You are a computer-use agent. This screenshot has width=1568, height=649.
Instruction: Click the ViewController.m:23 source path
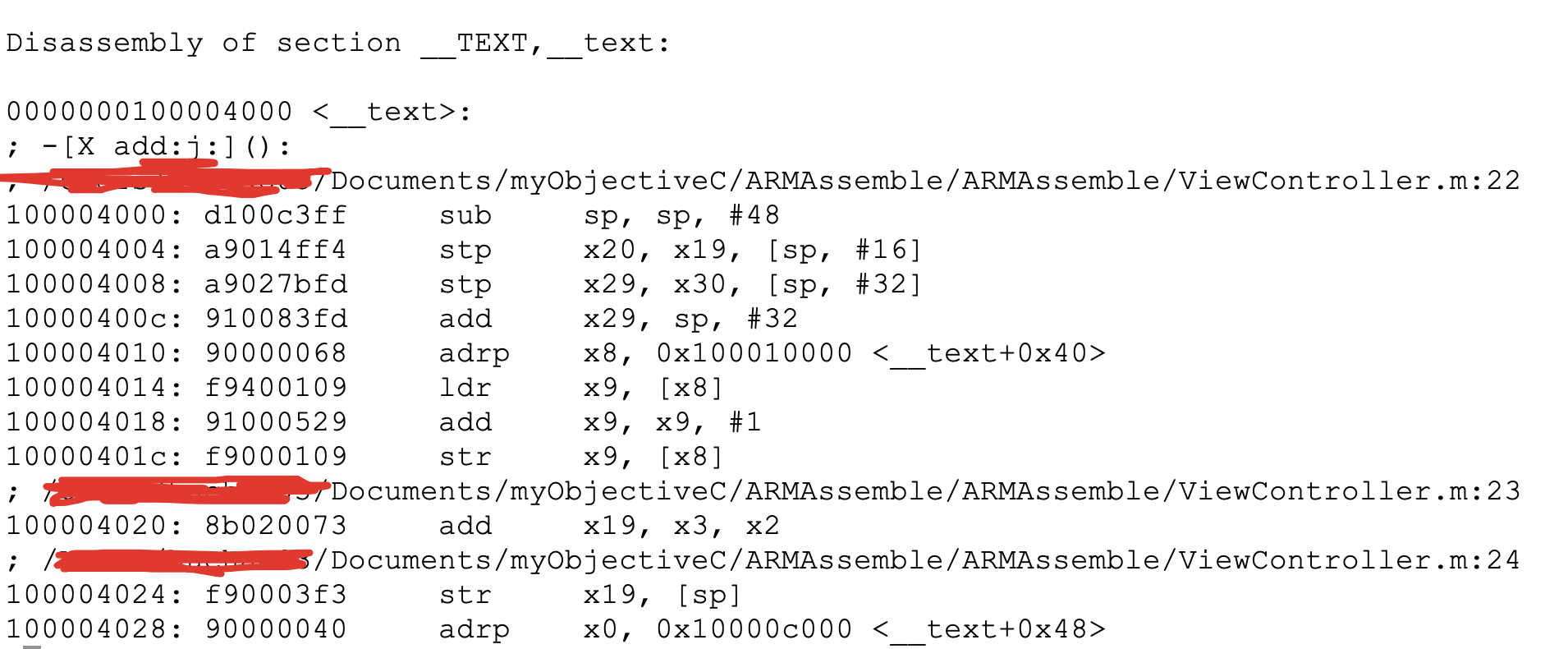pyautogui.click(x=924, y=491)
